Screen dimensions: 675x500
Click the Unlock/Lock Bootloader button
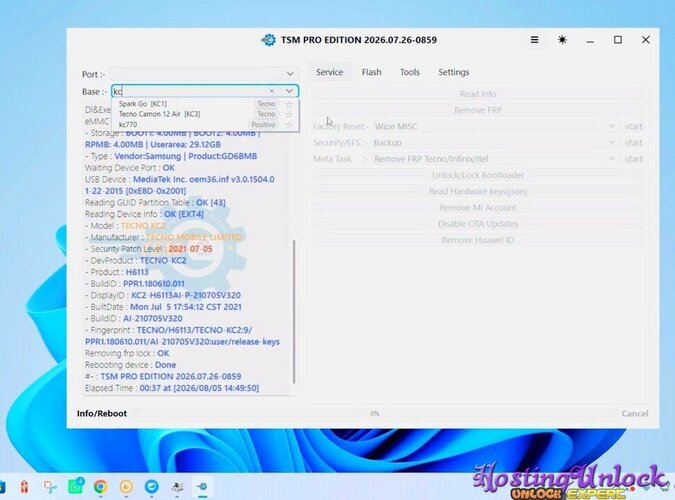[478, 175]
